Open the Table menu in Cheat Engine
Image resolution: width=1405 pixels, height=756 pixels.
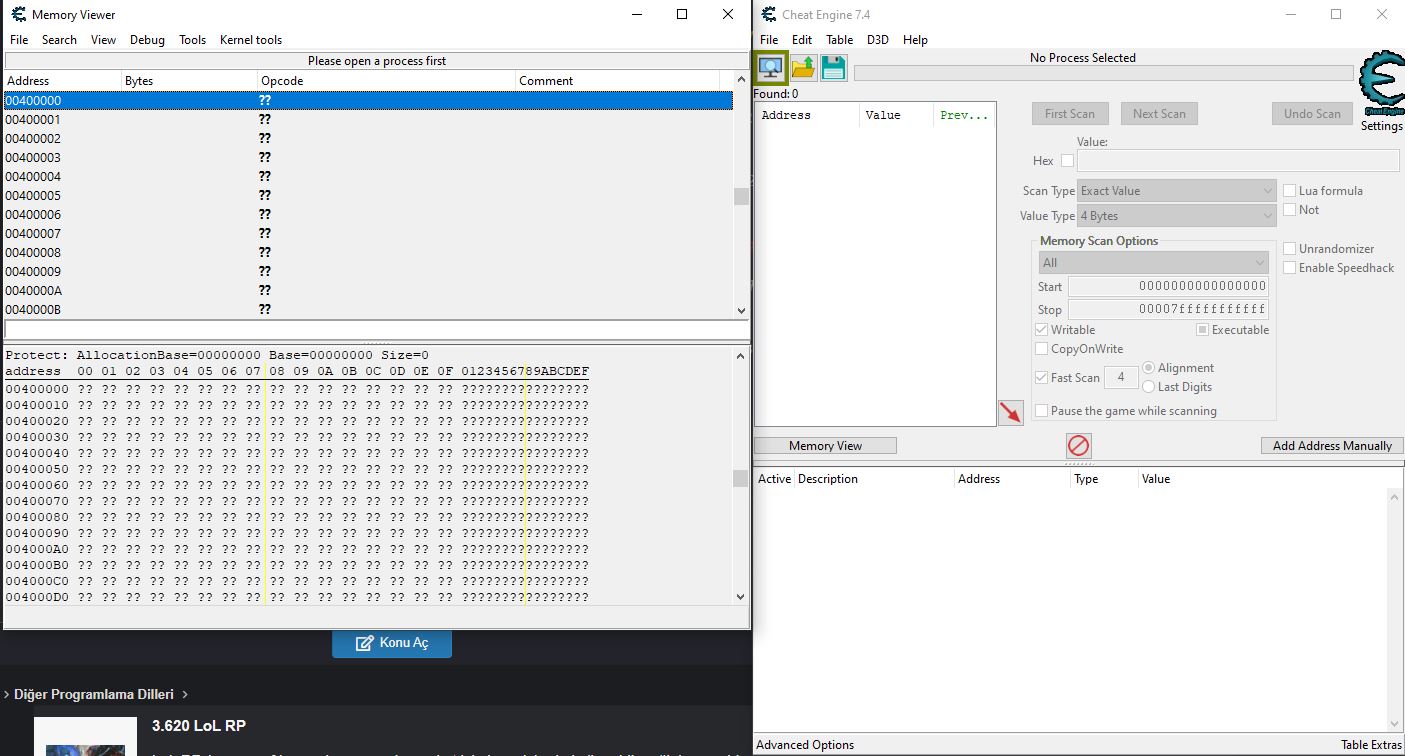point(839,40)
